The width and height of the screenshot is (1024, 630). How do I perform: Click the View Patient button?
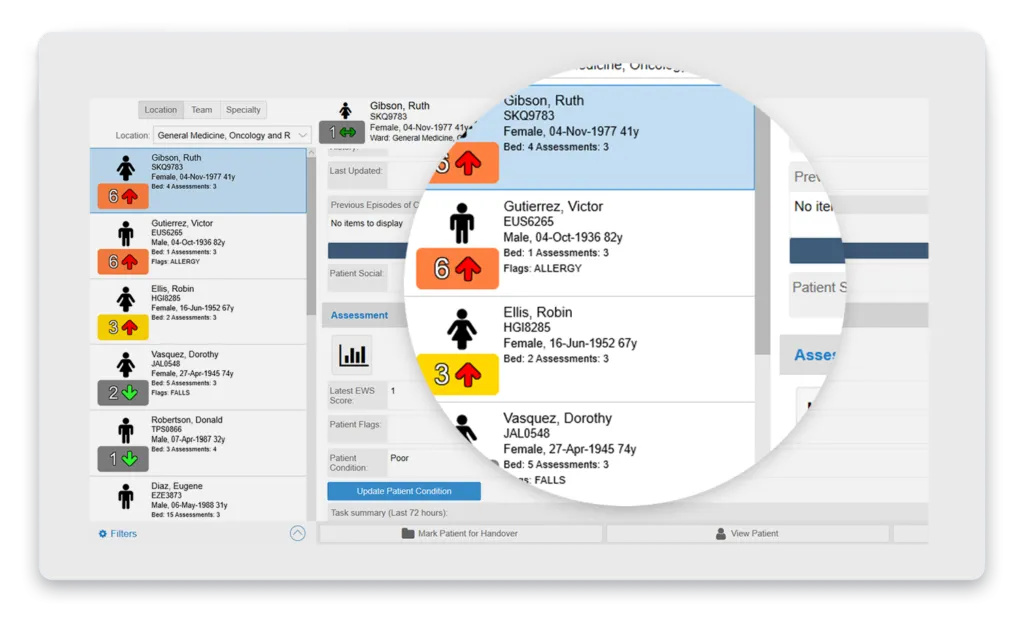748,533
